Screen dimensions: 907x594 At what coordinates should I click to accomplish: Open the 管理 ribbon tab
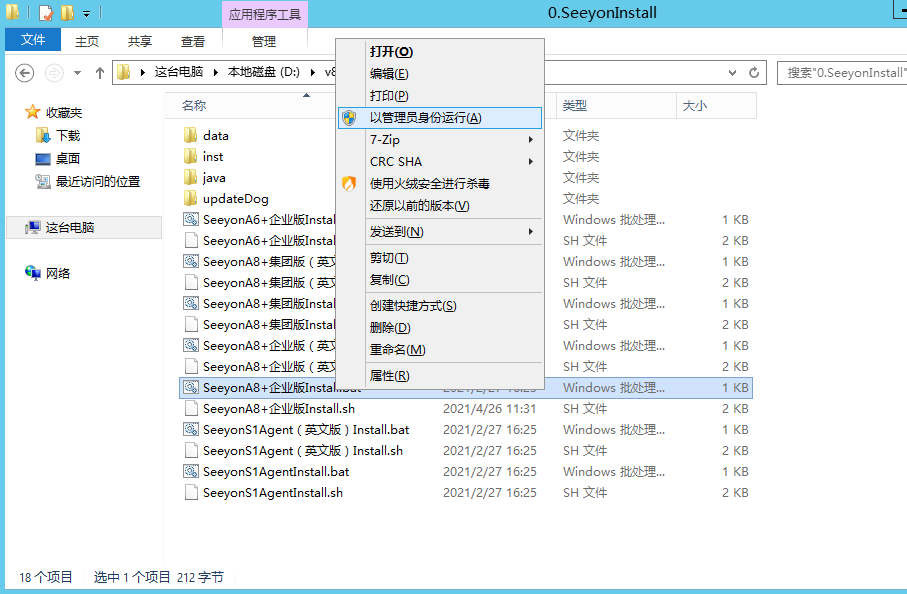point(264,41)
